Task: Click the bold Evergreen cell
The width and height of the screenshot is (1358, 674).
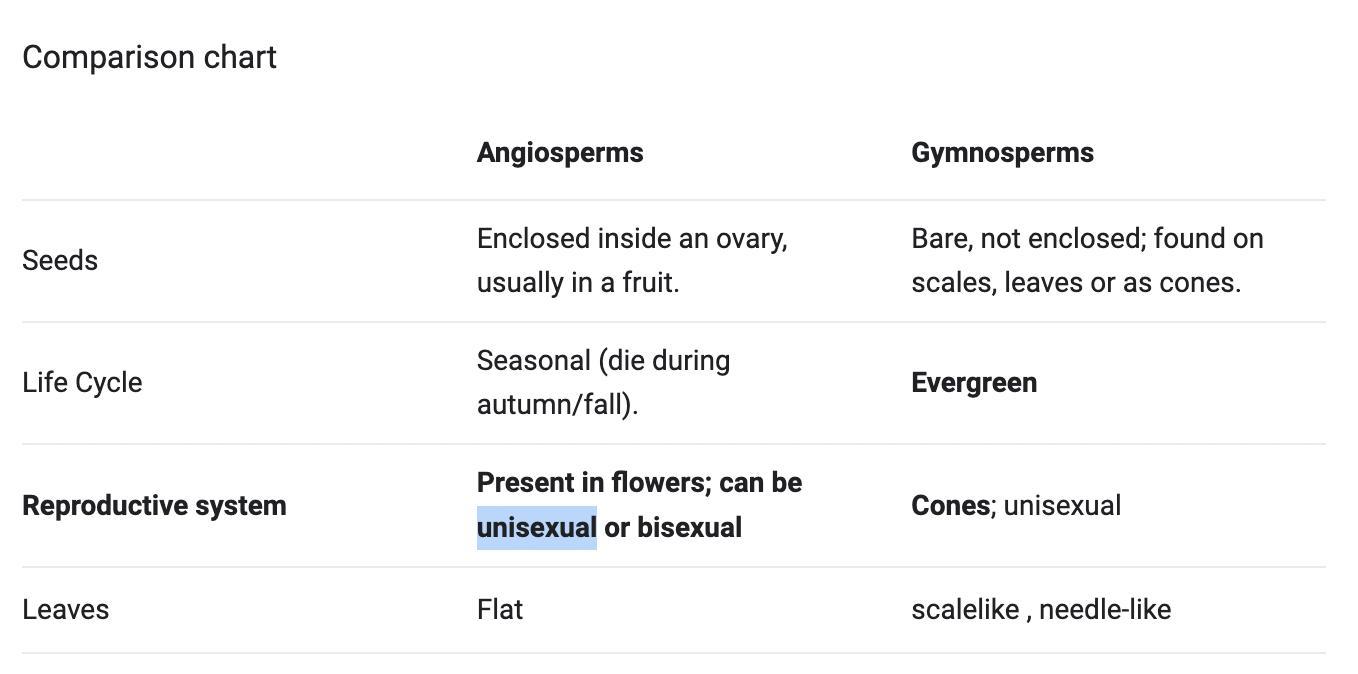Action: [974, 382]
